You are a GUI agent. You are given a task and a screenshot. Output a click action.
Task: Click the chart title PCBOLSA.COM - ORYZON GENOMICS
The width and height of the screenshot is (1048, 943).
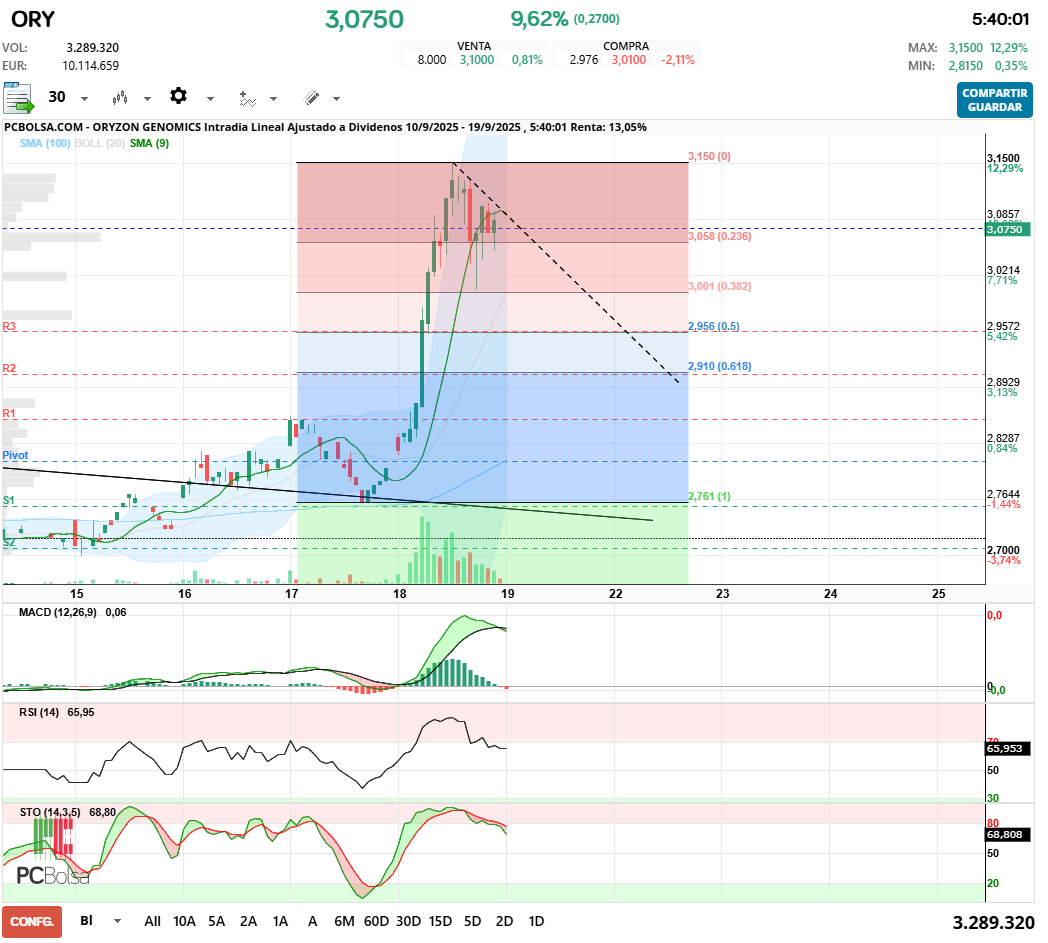(103, 127)
